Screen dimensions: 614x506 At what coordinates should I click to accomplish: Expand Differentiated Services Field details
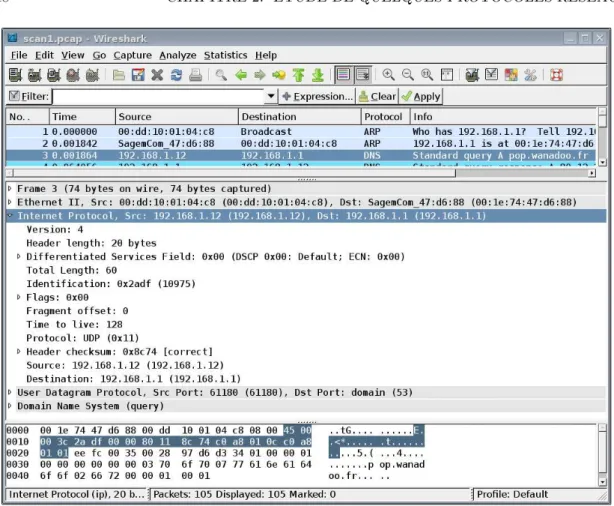click(x=18, y=257)
